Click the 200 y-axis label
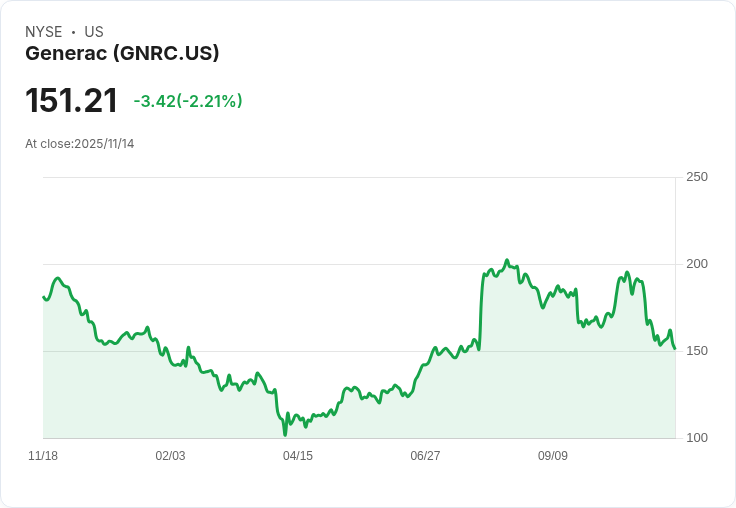Image resolution: width=736 pixels, height=508 pixels. [697, 264]
